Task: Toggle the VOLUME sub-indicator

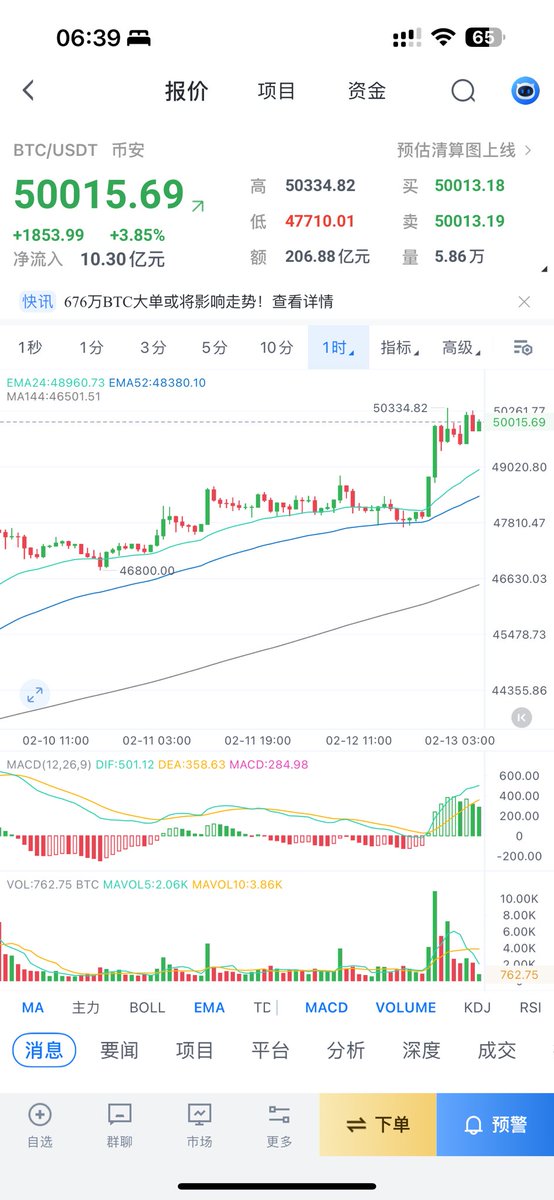Action: click(406, 1007)
